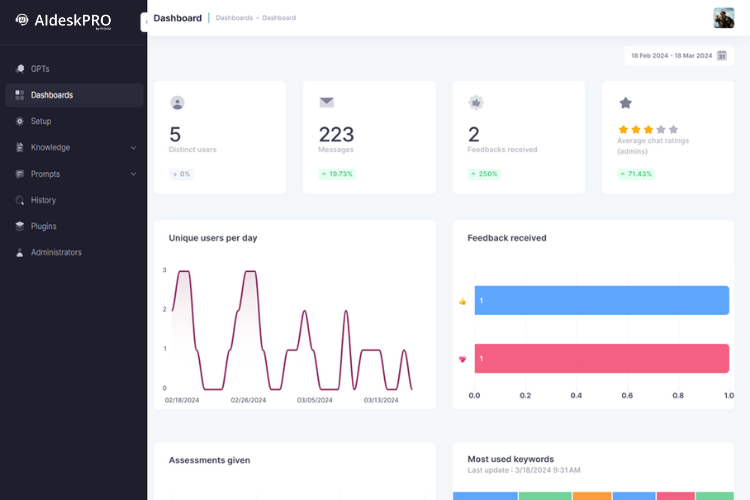The image size is (750, 500).
Task: Click the Messages envelope icon
Action: click(x=326, y=102)
